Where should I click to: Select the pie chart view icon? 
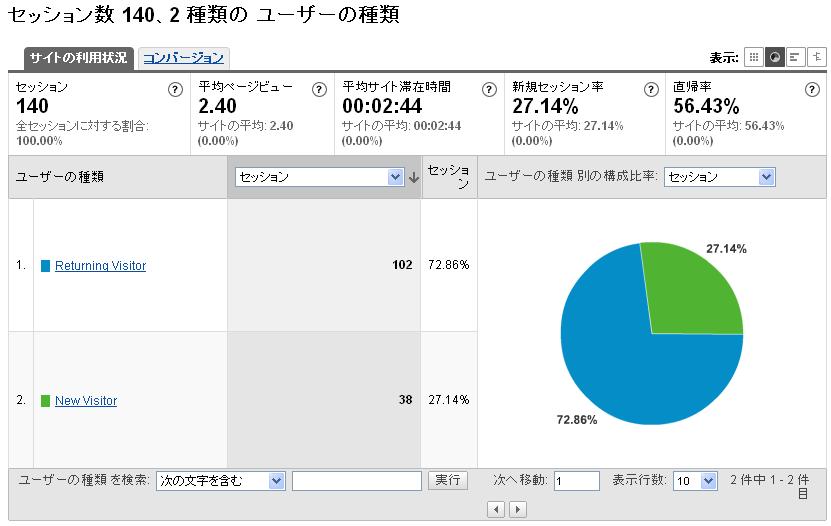tap(774, 57)
